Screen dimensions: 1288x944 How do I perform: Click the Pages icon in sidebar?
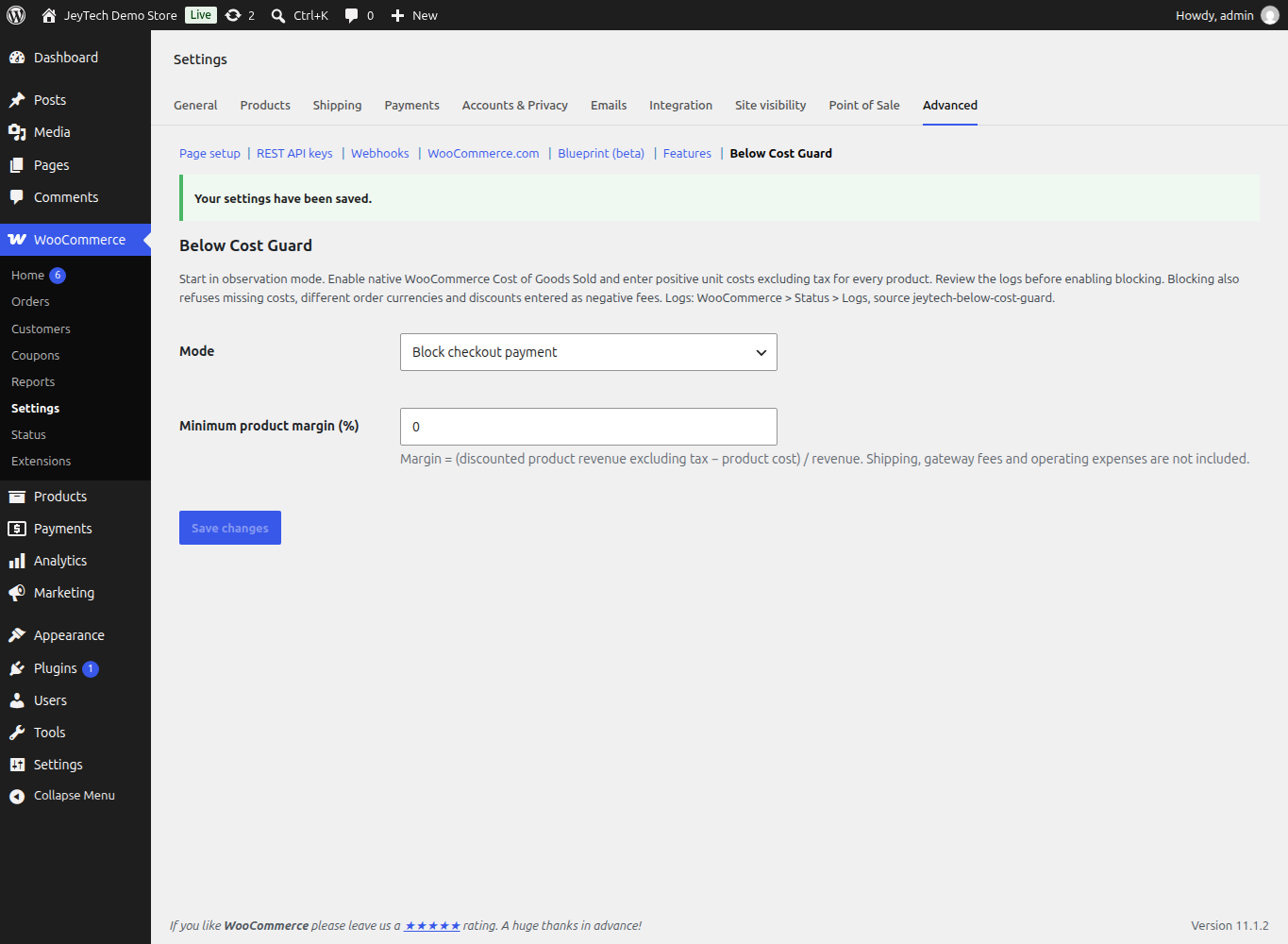[17, 165]
